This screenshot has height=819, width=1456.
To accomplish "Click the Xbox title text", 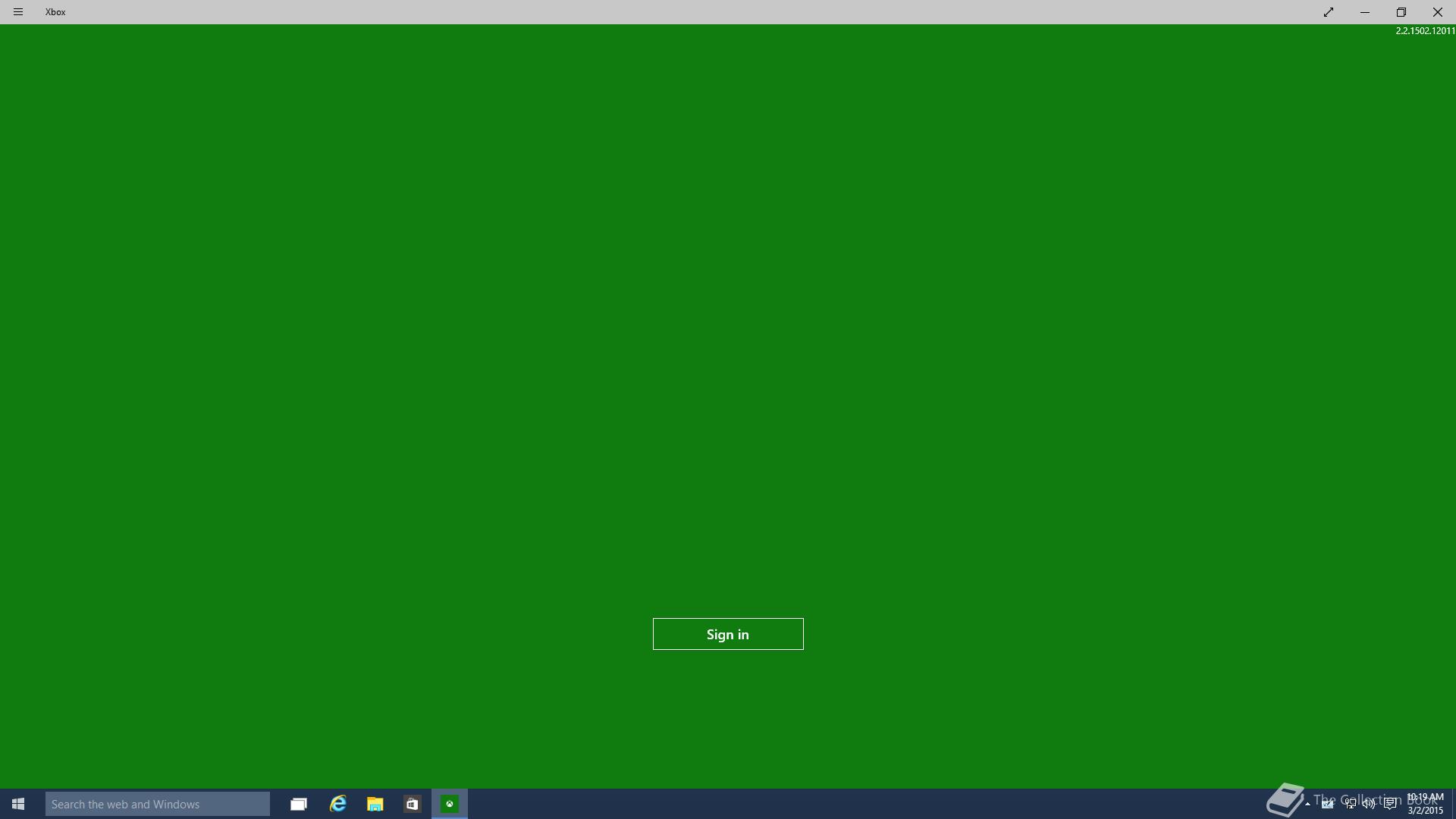I will point(55,12).
